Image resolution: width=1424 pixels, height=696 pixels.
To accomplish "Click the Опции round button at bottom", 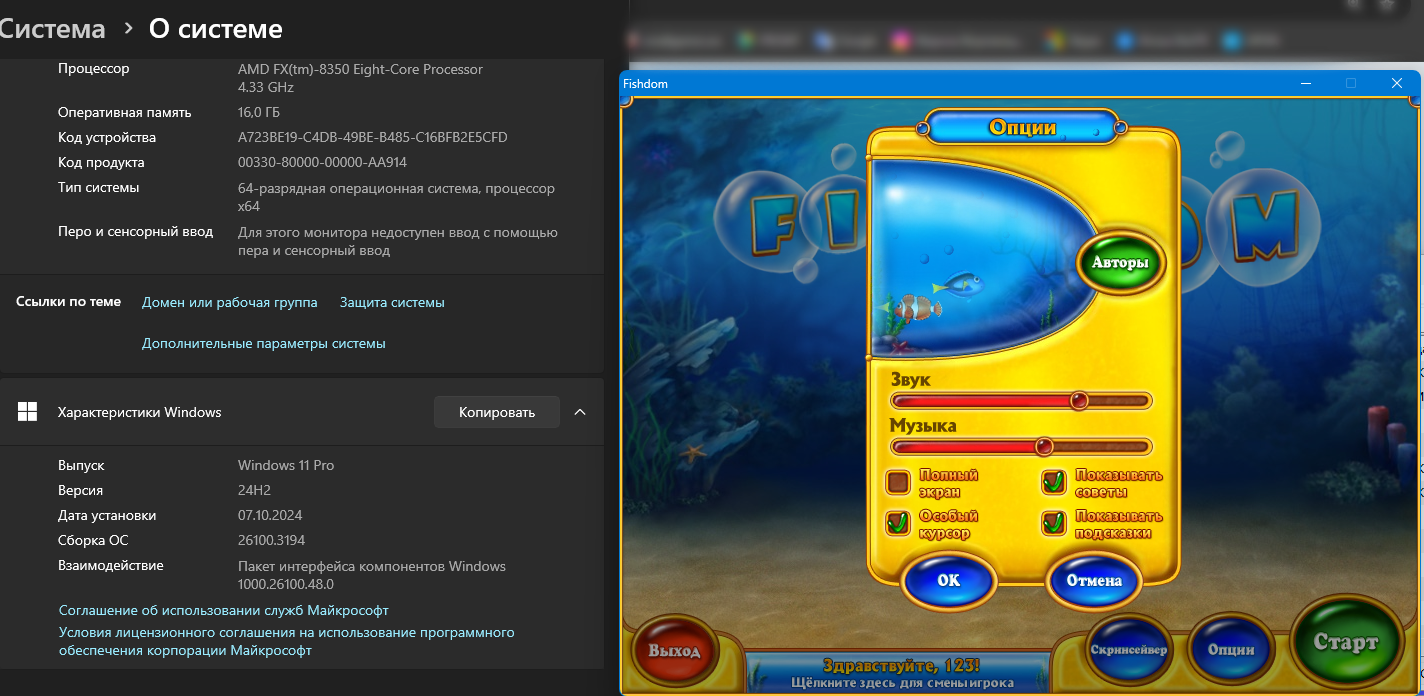I will click(1231, 649).
